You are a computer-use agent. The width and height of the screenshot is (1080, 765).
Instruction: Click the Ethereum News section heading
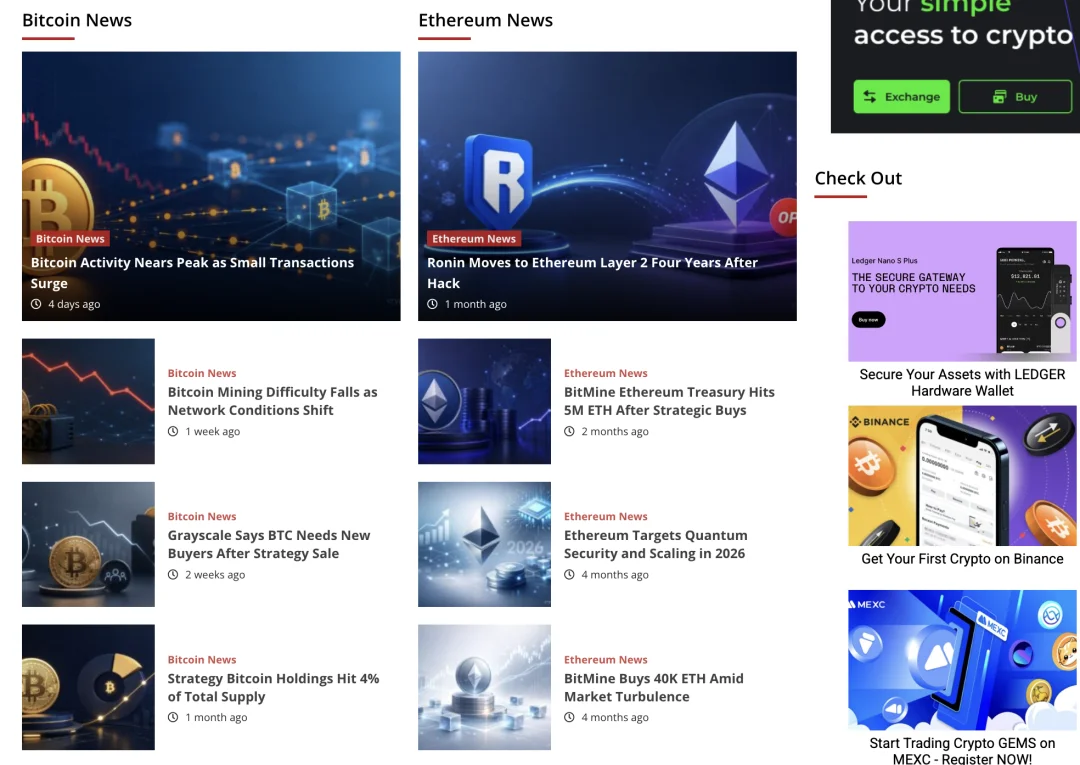coord(486,20)
